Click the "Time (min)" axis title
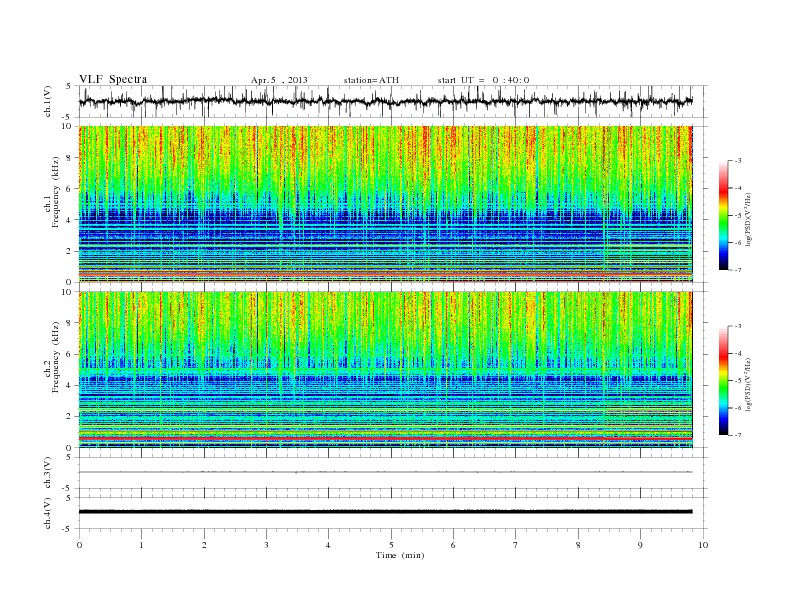 400,555
